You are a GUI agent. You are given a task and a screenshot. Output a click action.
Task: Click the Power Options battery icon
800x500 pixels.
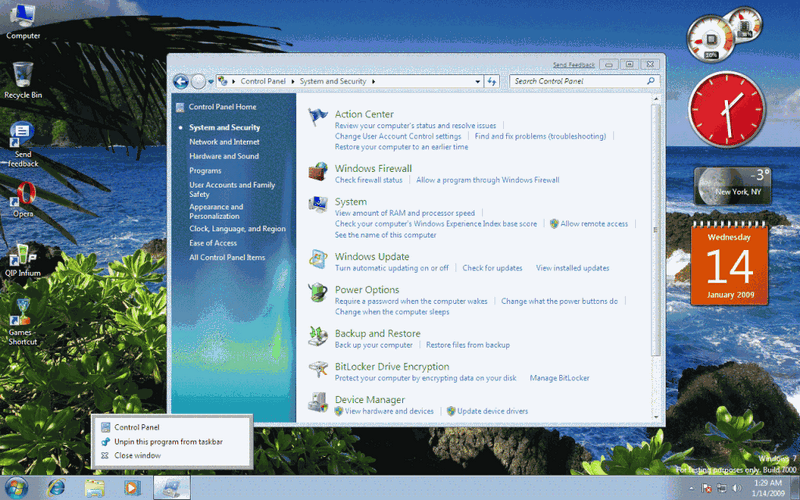pos(318,292)
